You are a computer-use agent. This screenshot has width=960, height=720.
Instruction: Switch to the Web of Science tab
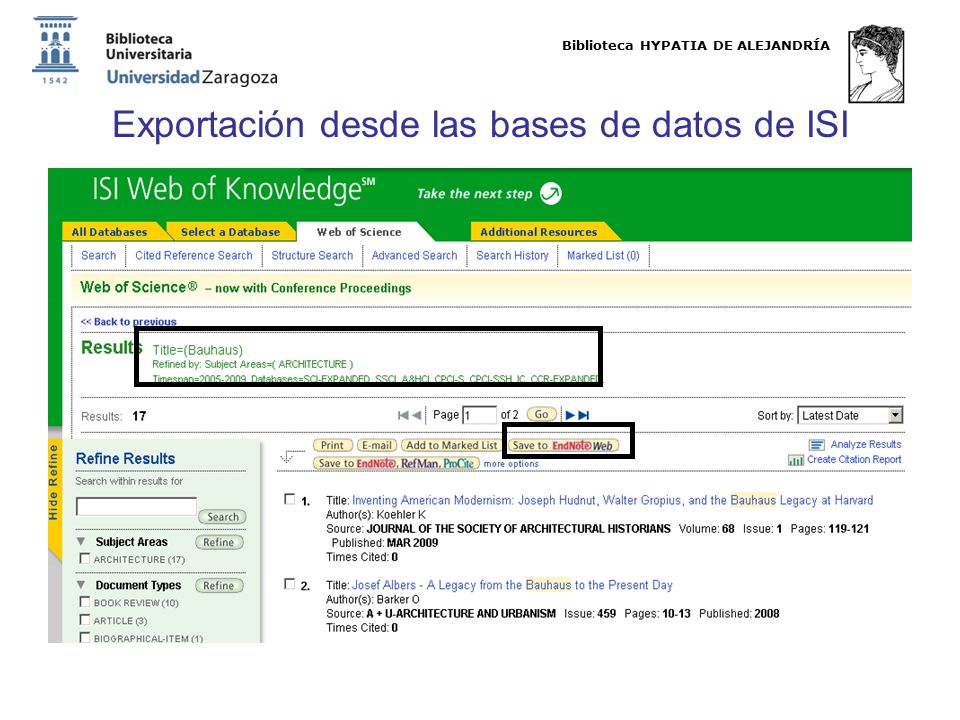[x=359, y=231]
